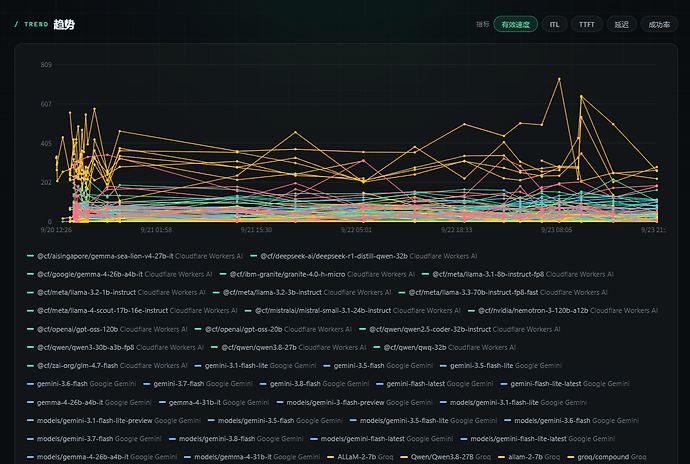The height and width of the screenshot is (464, 690).
Task: Toggle @cf/nvidia/nemotron-3-120b-a12b legend entry
Action: [x=563, y=310]
